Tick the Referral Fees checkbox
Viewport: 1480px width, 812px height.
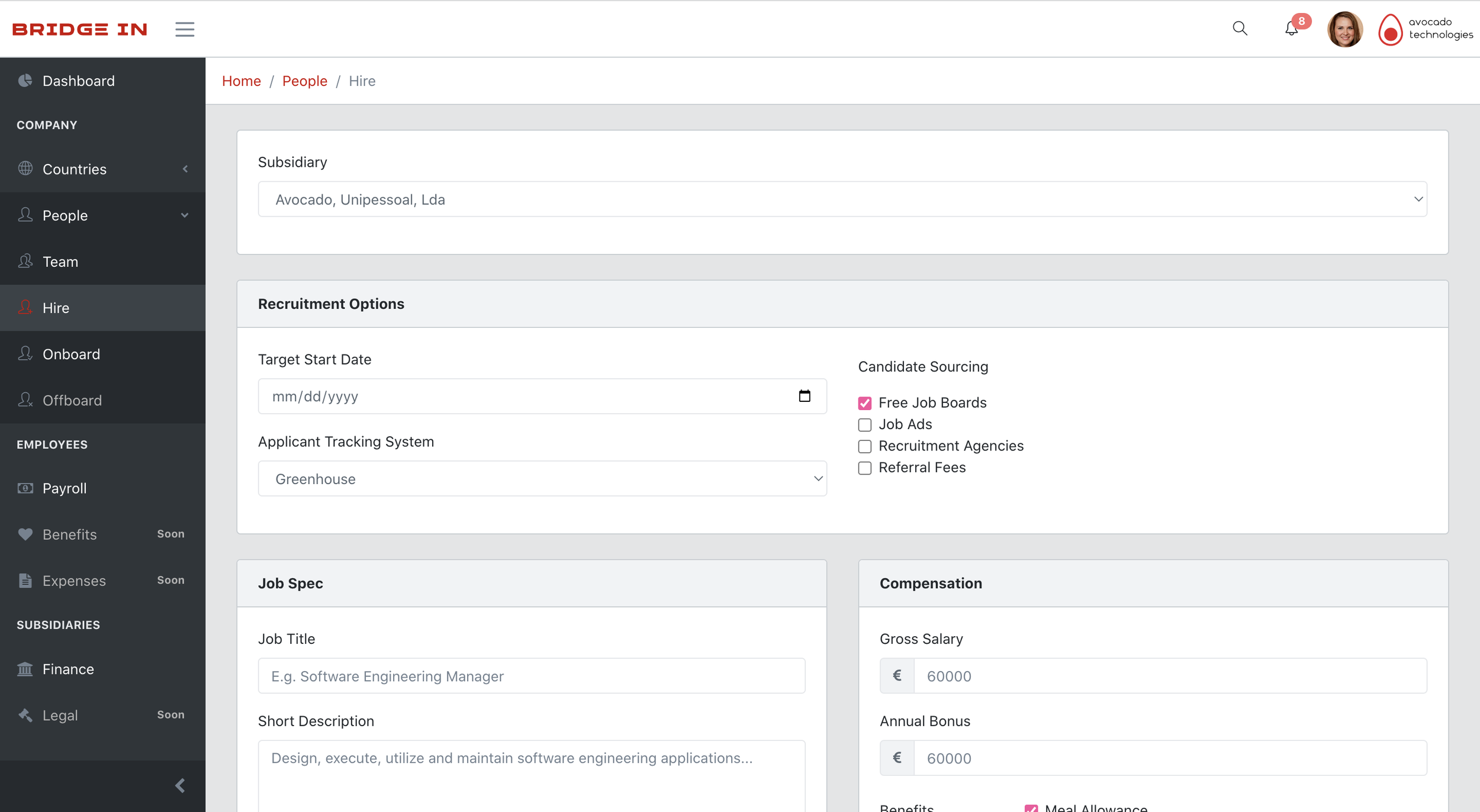[x=864, y=468]
